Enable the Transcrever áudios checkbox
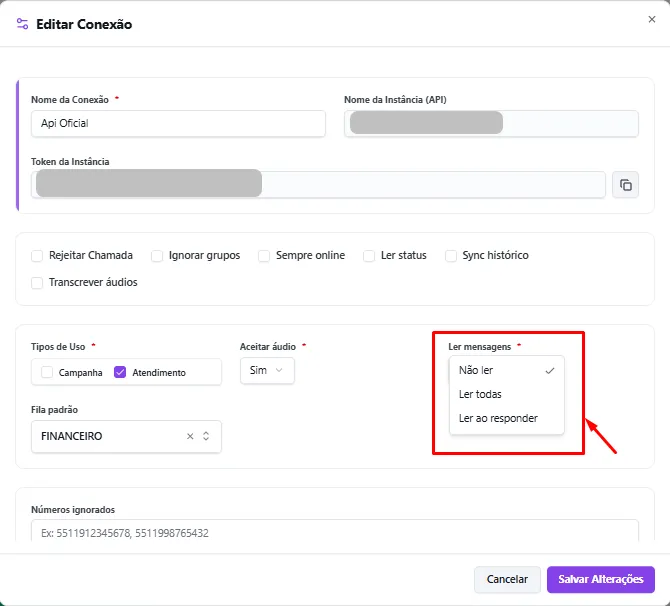This screenshot has width=670, height=606. tap(37, 282)
